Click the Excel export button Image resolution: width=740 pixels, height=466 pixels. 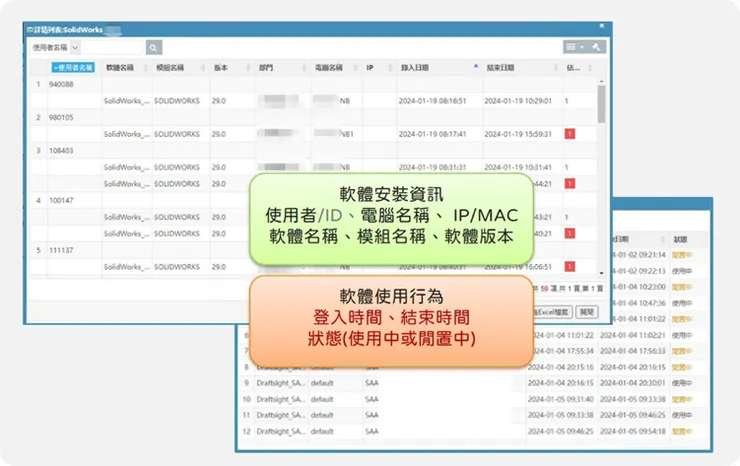point(553,312)
